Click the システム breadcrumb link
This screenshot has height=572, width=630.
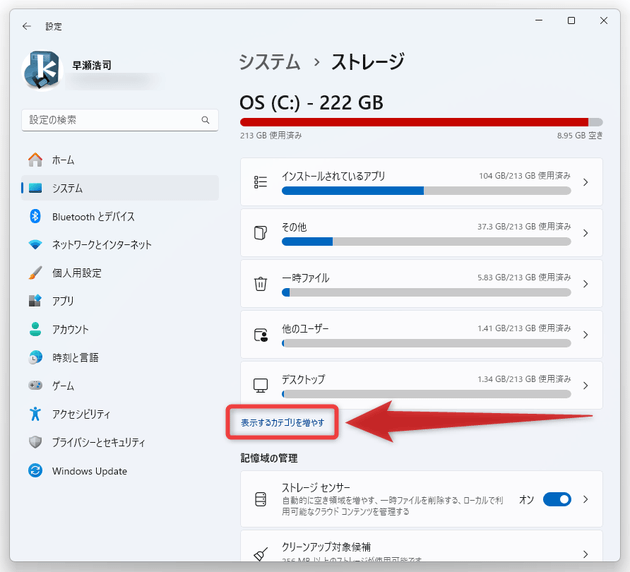pyautogui.click(x=270, y=62)
